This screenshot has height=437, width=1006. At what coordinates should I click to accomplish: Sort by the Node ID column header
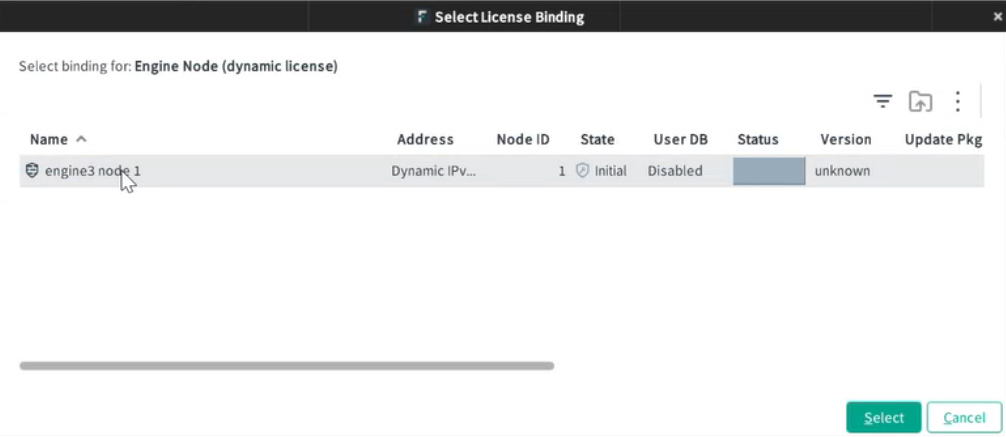click(x=523, y=139)
